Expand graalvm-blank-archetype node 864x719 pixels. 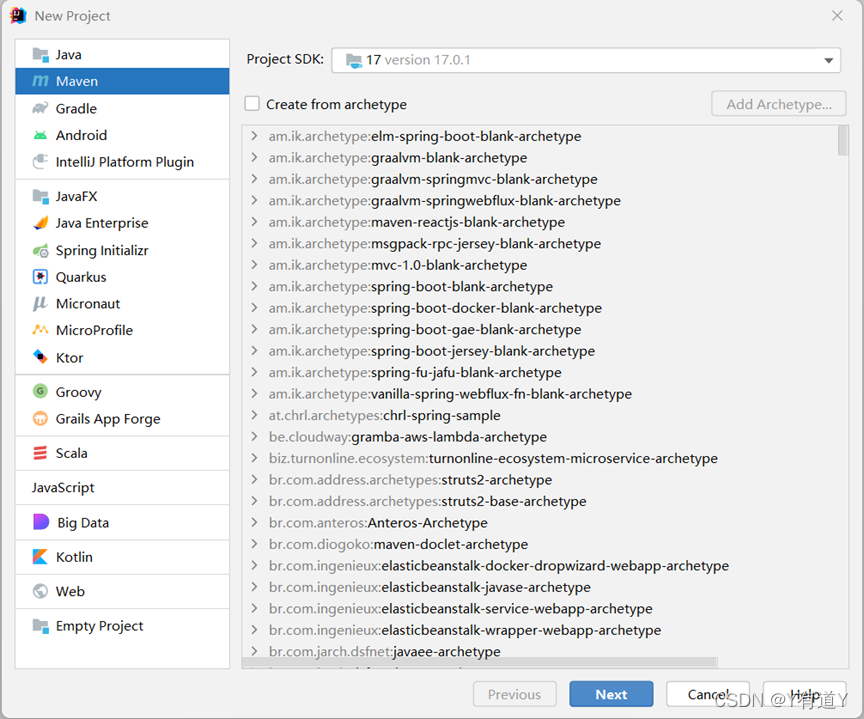pyautogui.click(x=254, y=158)
